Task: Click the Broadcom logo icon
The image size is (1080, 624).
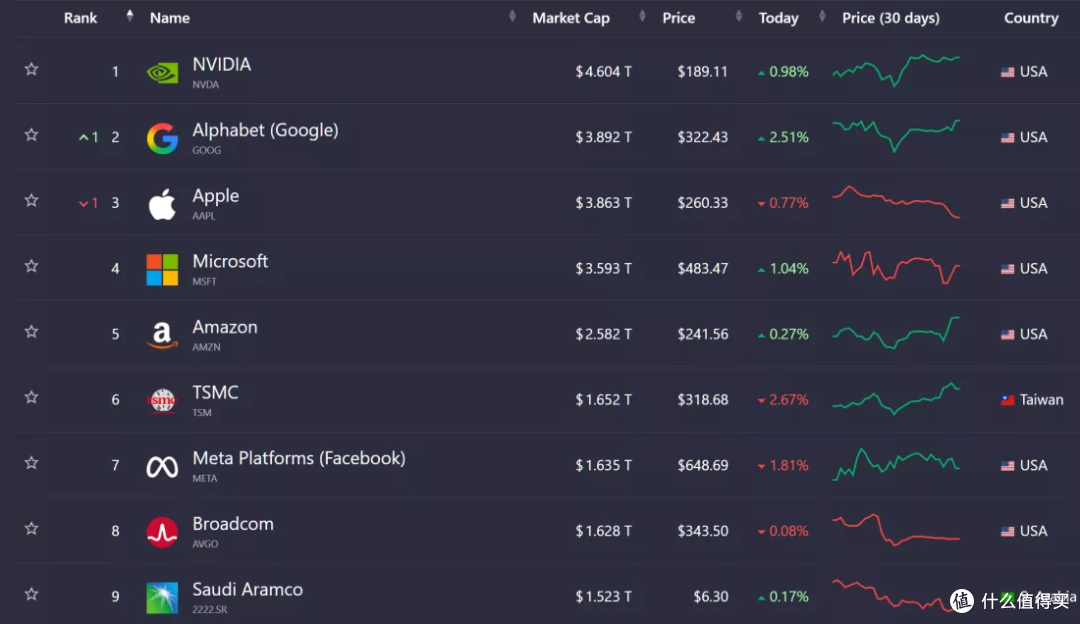Action: pyautogui.click(x=163, y=532)
